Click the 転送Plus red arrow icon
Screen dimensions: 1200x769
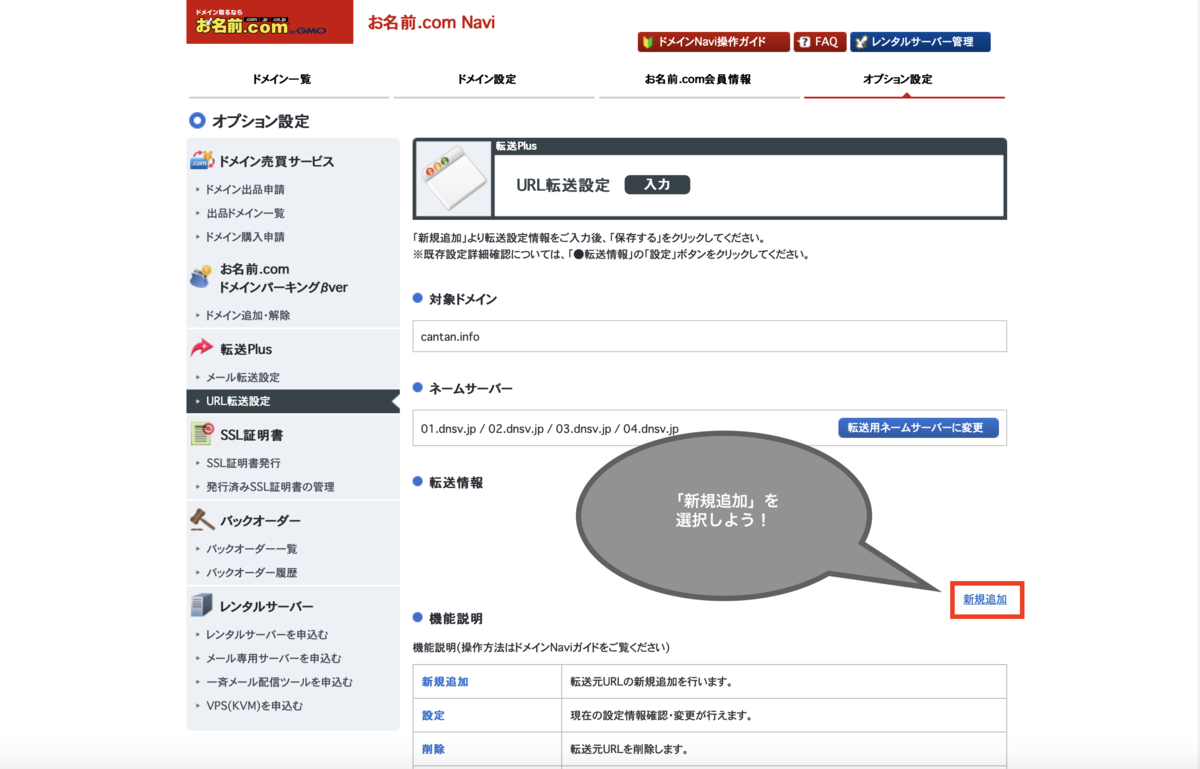pyautogui.click(x=201, y=348)
